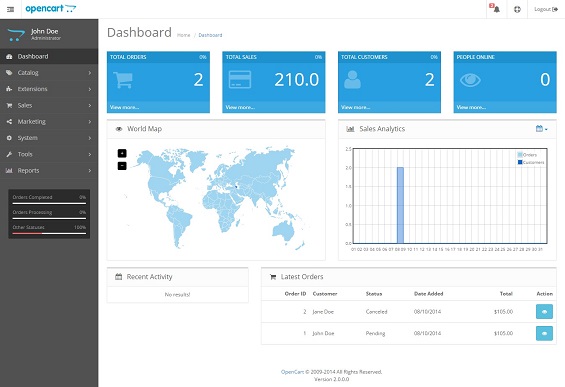
Task: Click the Other Statuses progress bar
Action: point(49,233)
